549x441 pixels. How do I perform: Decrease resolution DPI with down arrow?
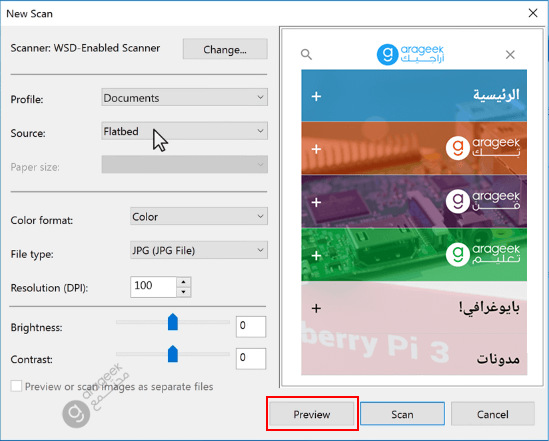click(183, 292)
